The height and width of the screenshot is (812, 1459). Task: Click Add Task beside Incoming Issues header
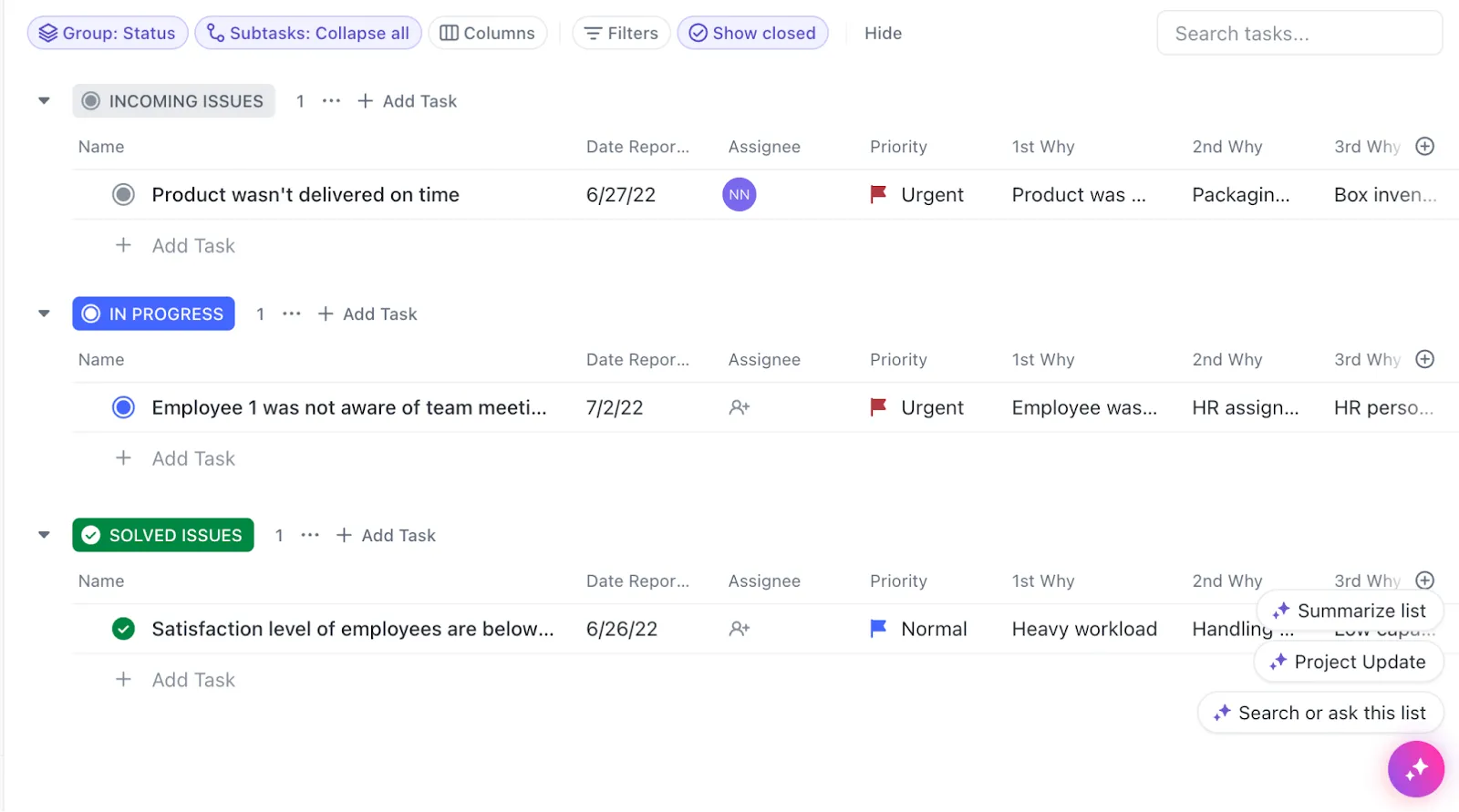pyautogui.click(x=408, y=101)
